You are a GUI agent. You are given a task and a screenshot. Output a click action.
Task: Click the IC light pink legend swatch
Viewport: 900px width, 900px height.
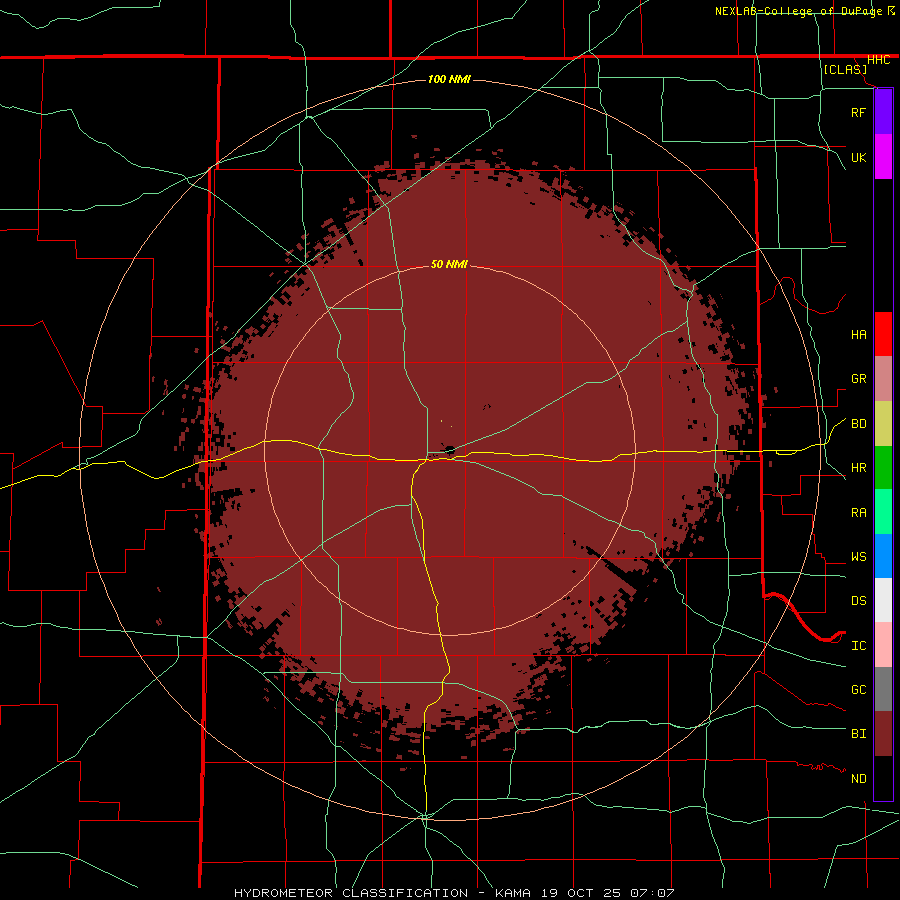883,645
